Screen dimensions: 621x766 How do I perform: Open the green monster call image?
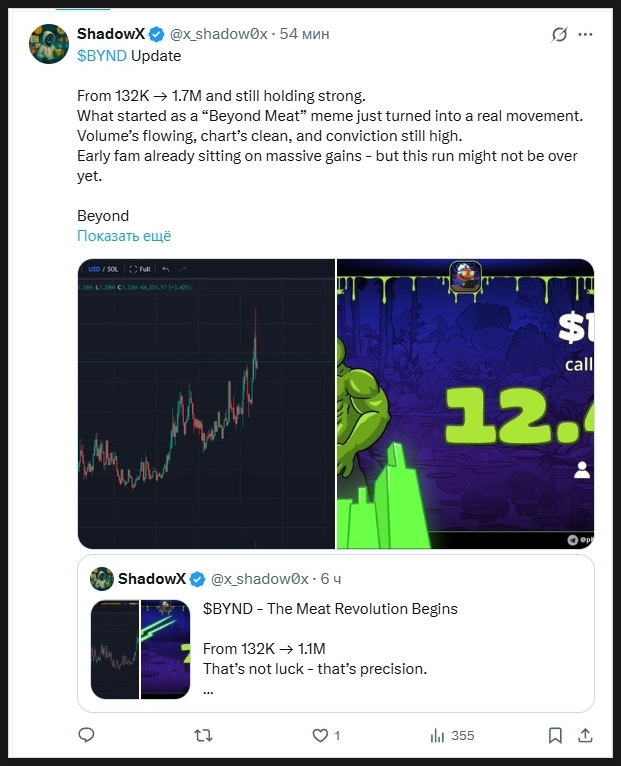[465, 403]
